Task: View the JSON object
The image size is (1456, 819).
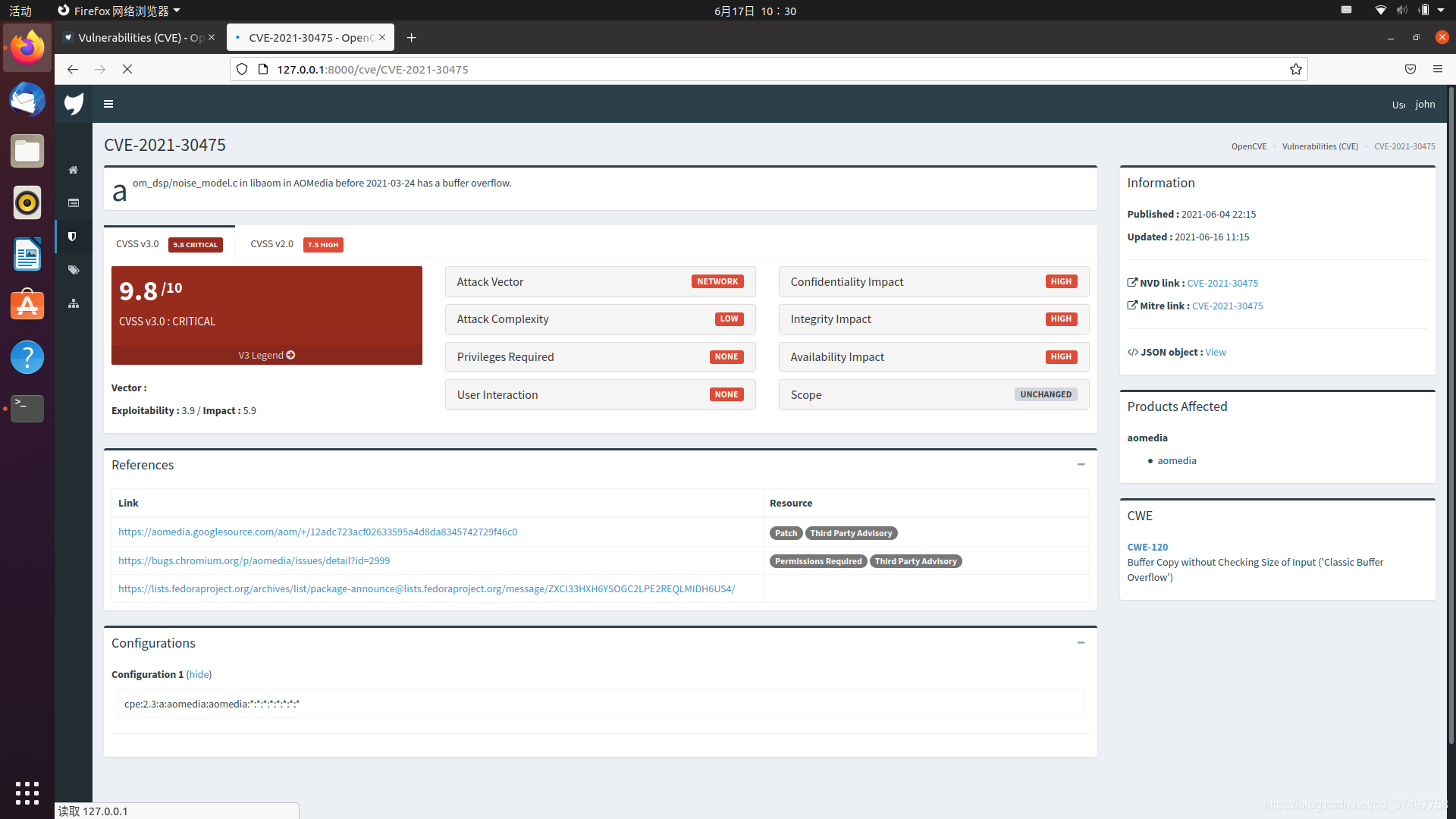Action: (1215, 352)
